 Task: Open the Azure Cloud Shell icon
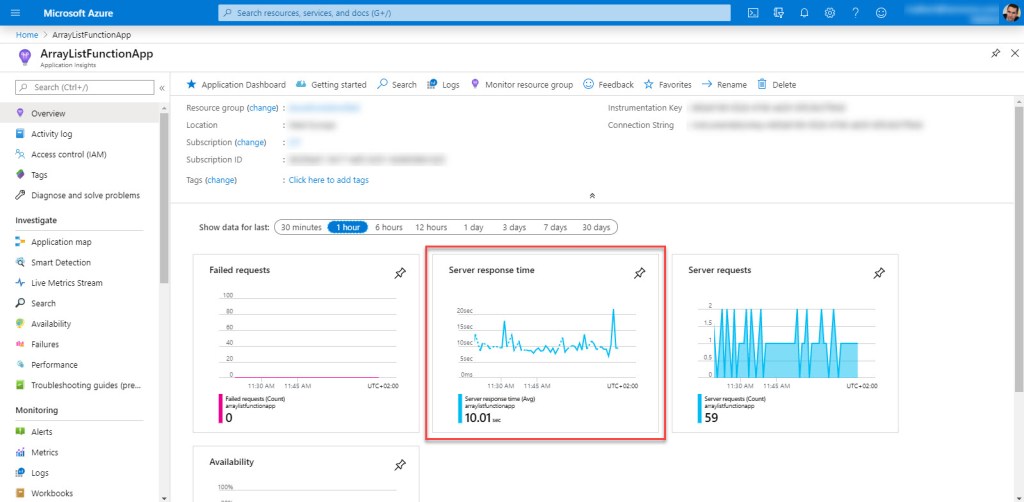(752, 13)
